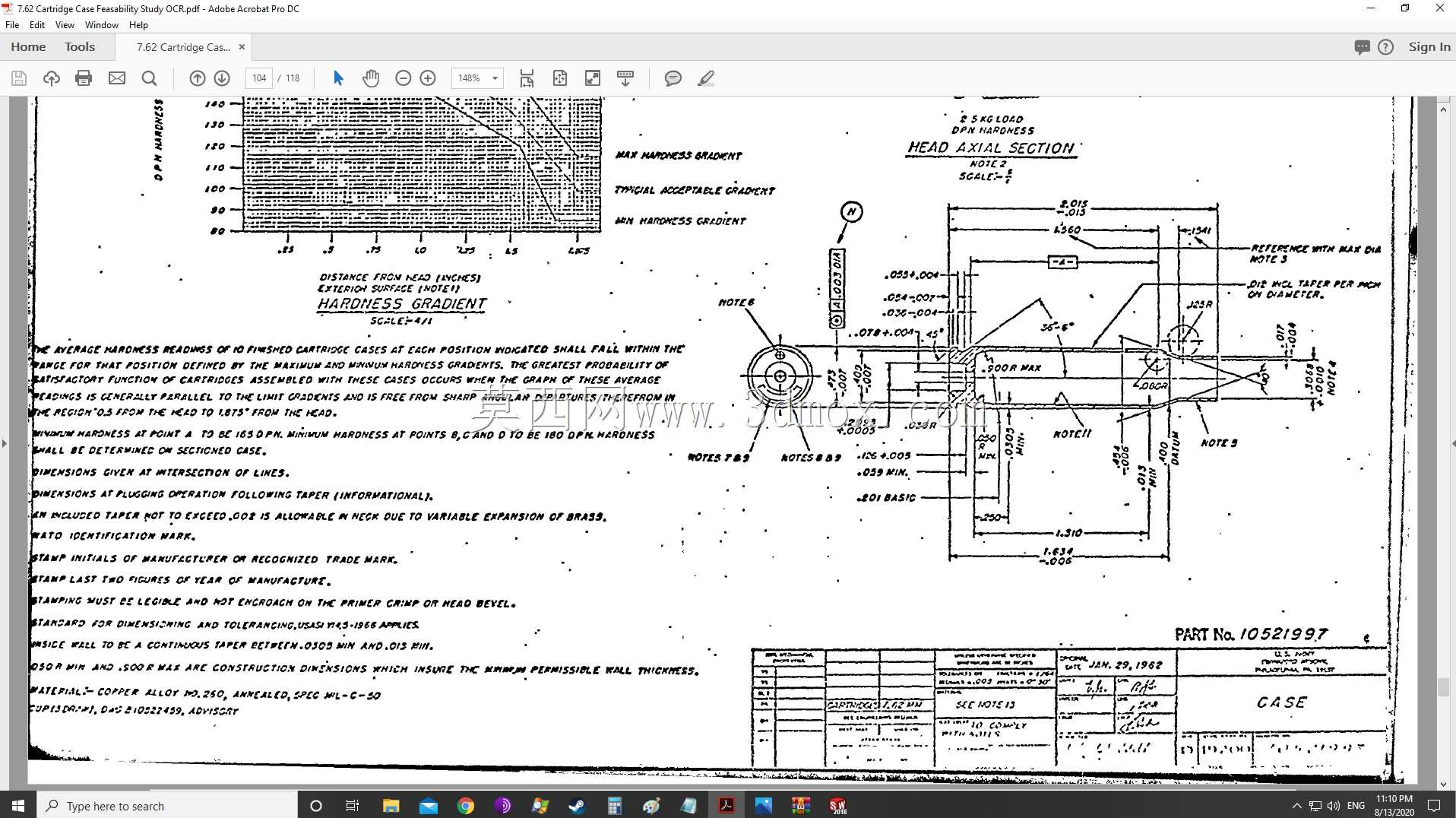The width and height of the screenshot is (1456, 818).
Task: Activate the Highlight text pen tool
Action: coord(706,78)
